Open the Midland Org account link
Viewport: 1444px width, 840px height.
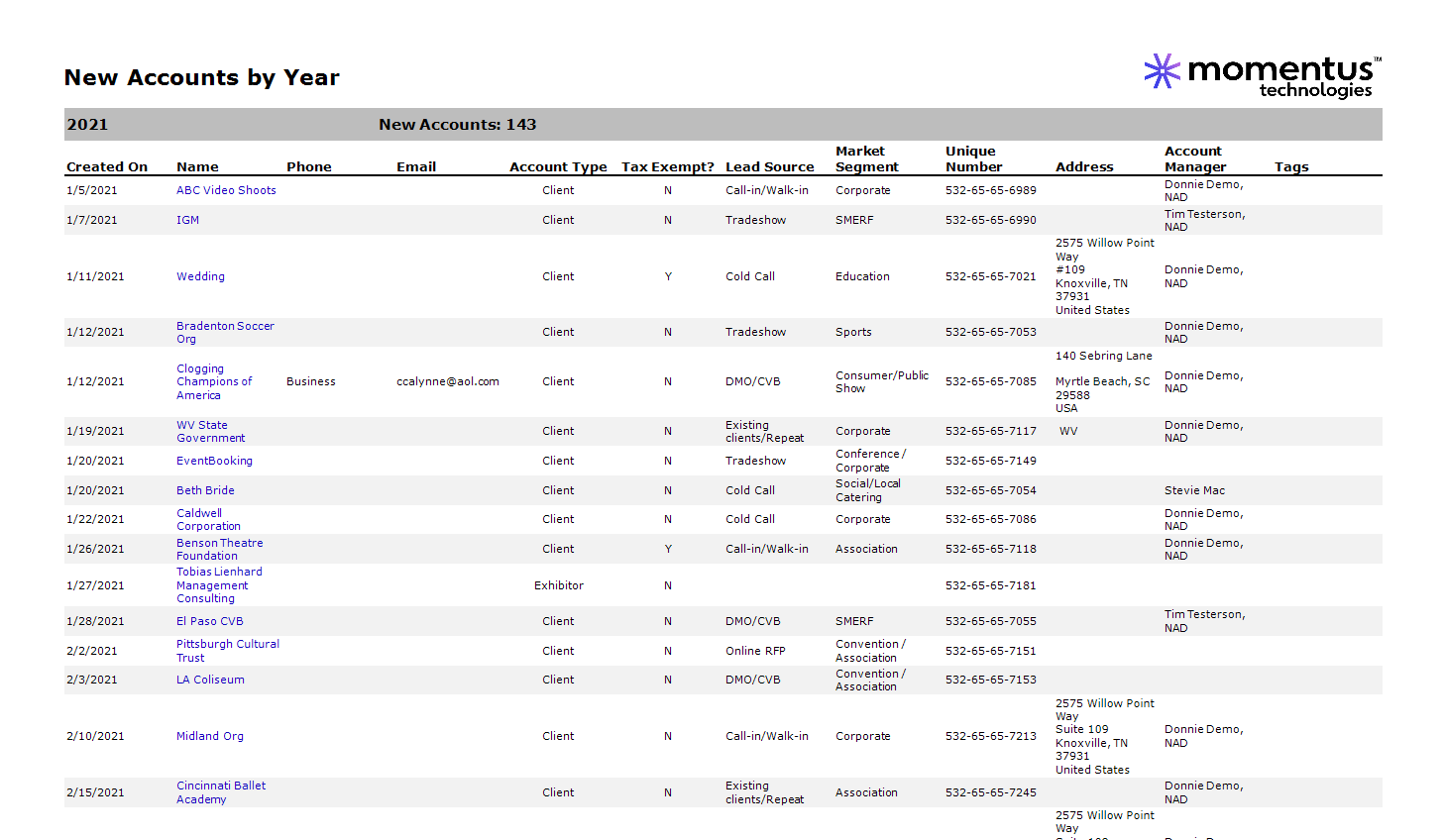[209, 736]
